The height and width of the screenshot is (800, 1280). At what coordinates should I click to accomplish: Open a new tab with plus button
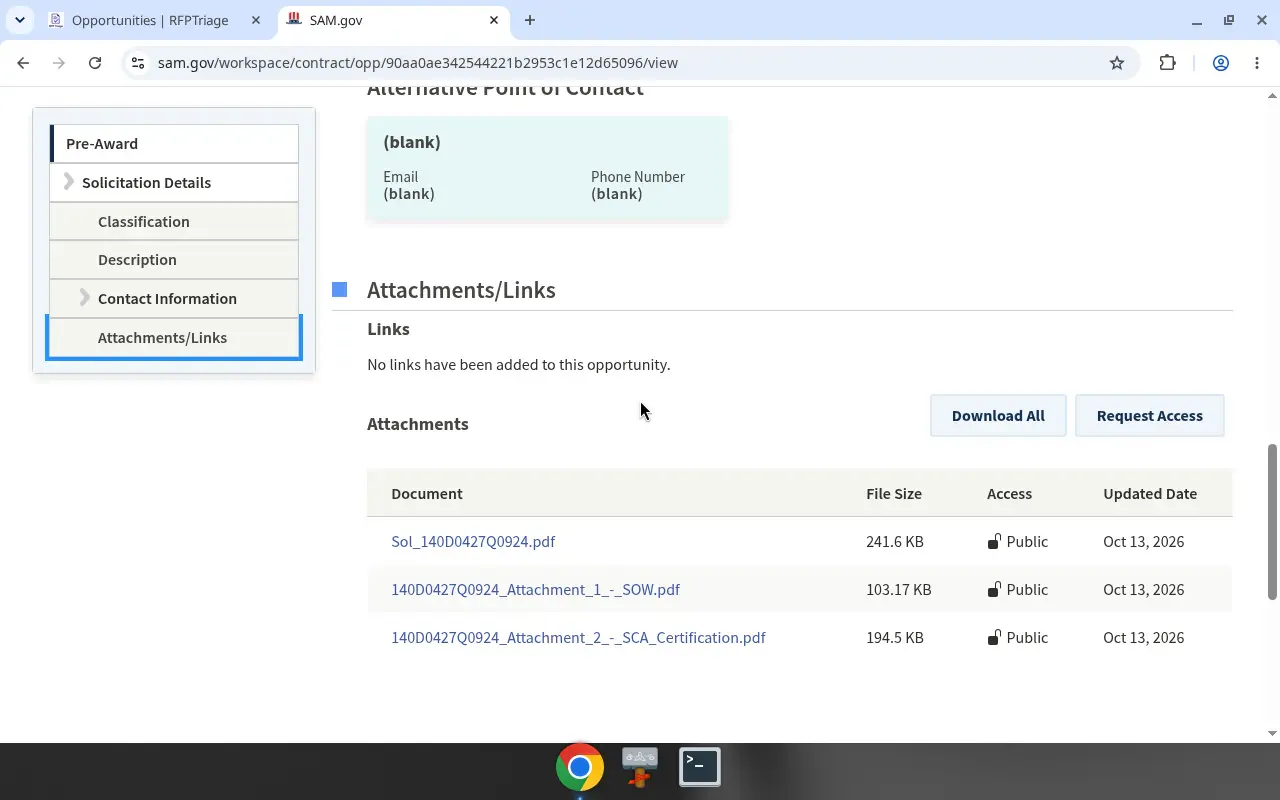pyautogui.click(x=530, y=20)
